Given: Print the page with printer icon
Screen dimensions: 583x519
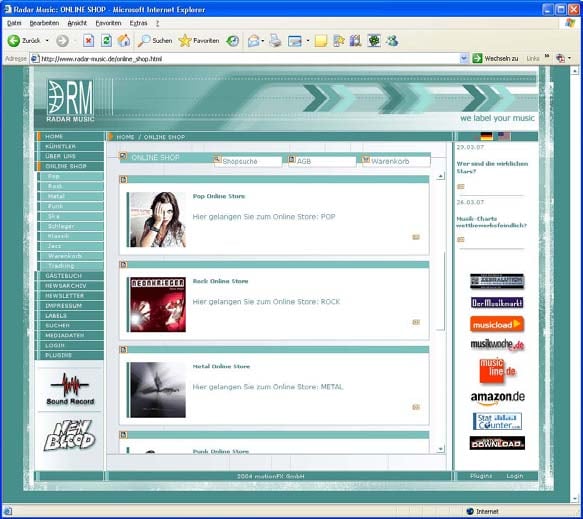Looking at the screenshot, I should (x=275, y=41).
